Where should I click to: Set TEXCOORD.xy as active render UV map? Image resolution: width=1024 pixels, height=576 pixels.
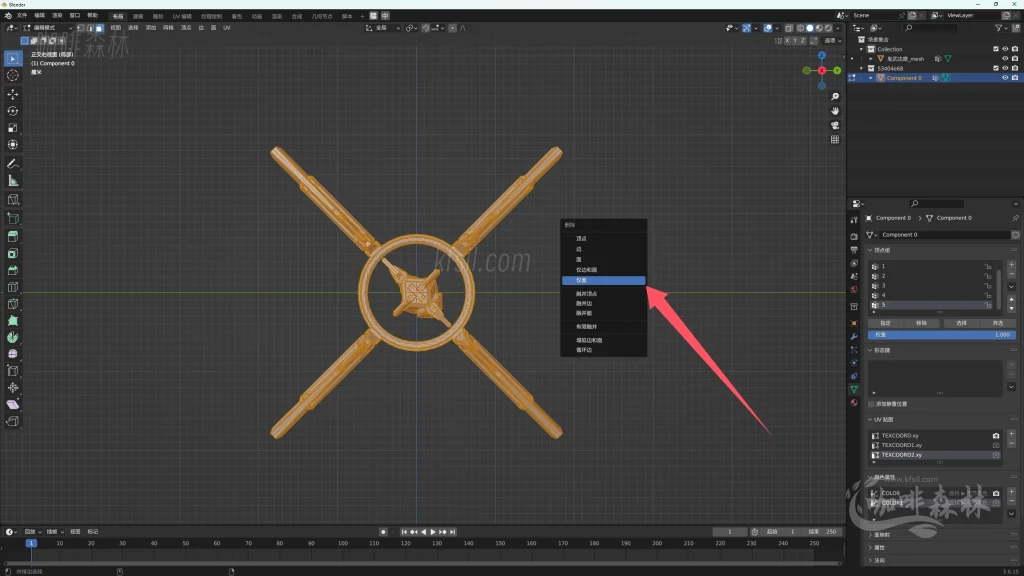click(x=996, y=436)
